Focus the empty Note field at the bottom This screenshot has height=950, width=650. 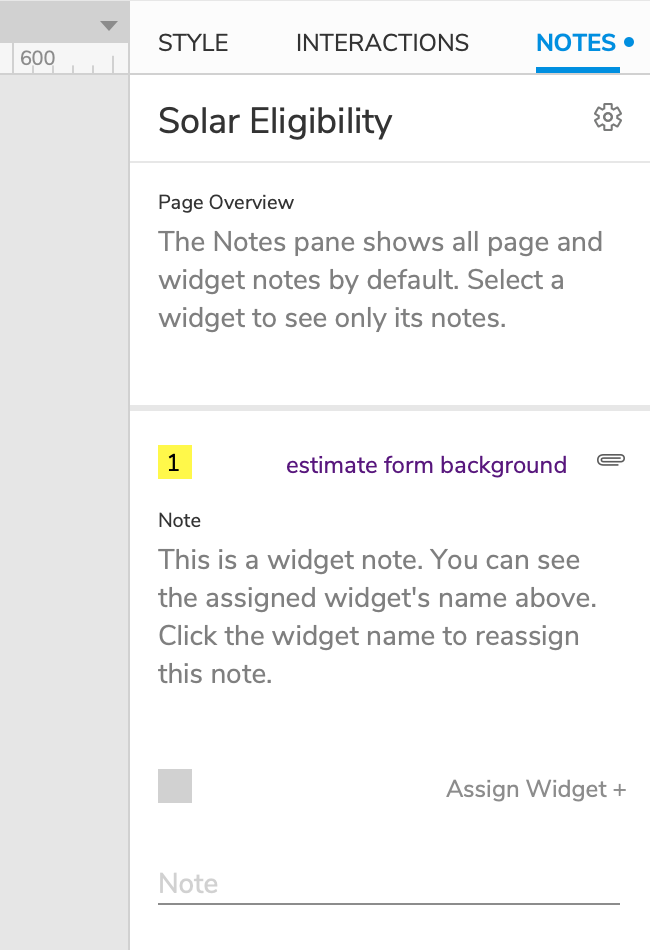point(388,884)
